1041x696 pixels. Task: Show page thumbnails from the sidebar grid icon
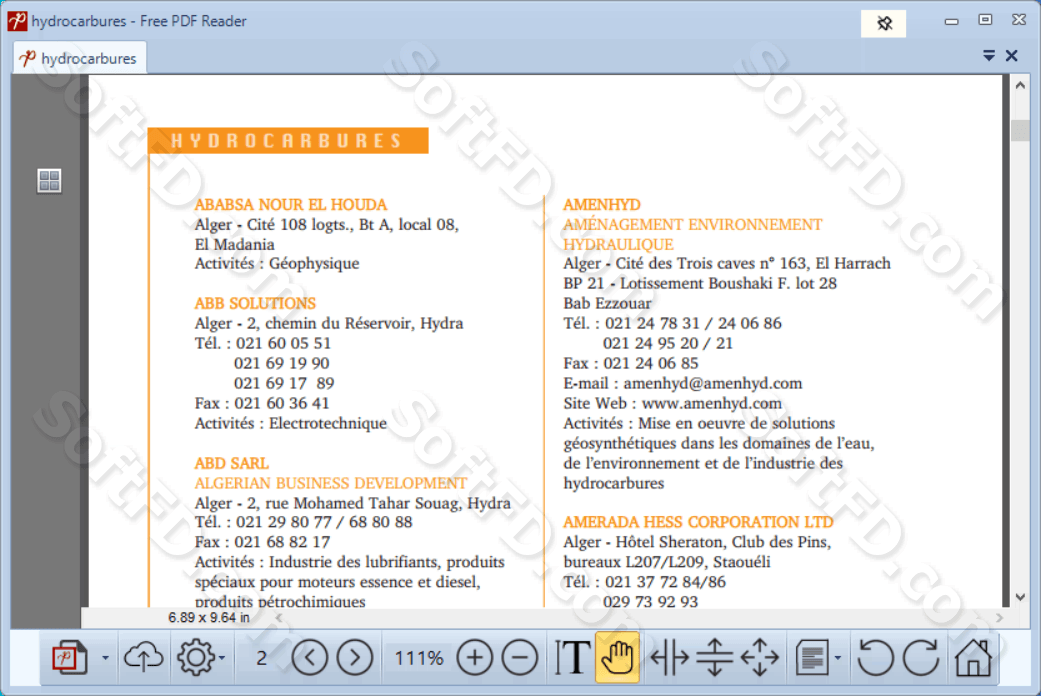pos(49,180)
